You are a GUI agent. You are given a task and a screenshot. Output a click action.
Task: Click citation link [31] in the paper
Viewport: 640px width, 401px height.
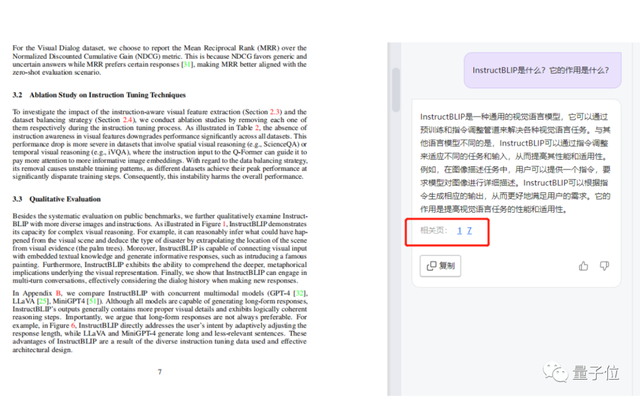(x=187, y=65)
